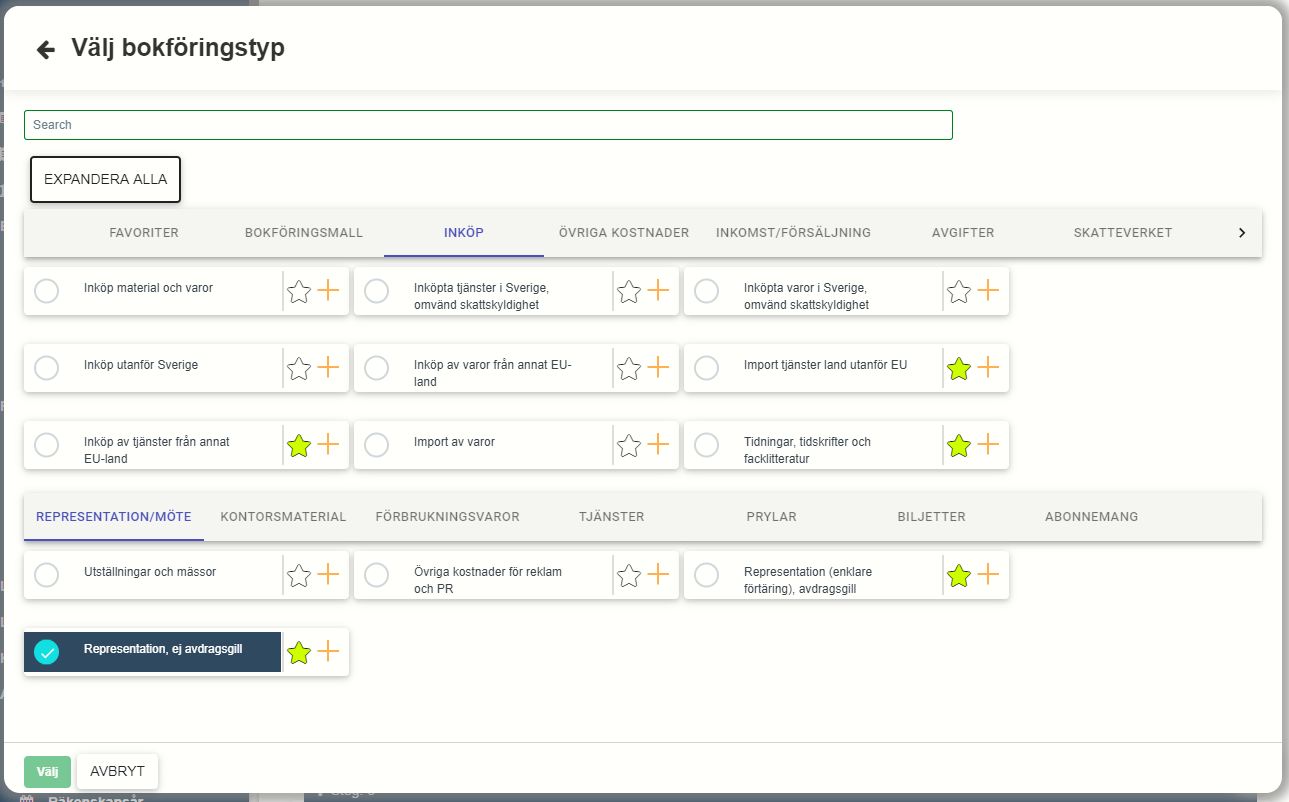Click plus icon for Representation, ej avdragsgill
This screenshot has height=802, width=1289.
pyautogui.click(x=328, y=652)
